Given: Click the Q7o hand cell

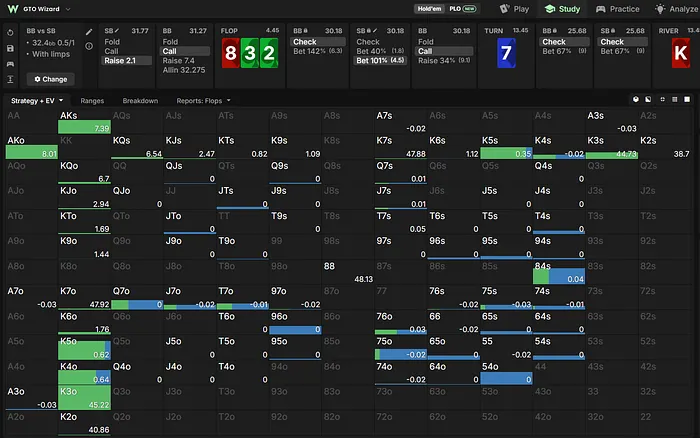Looking at the screenshot, I should click(137, 297).
